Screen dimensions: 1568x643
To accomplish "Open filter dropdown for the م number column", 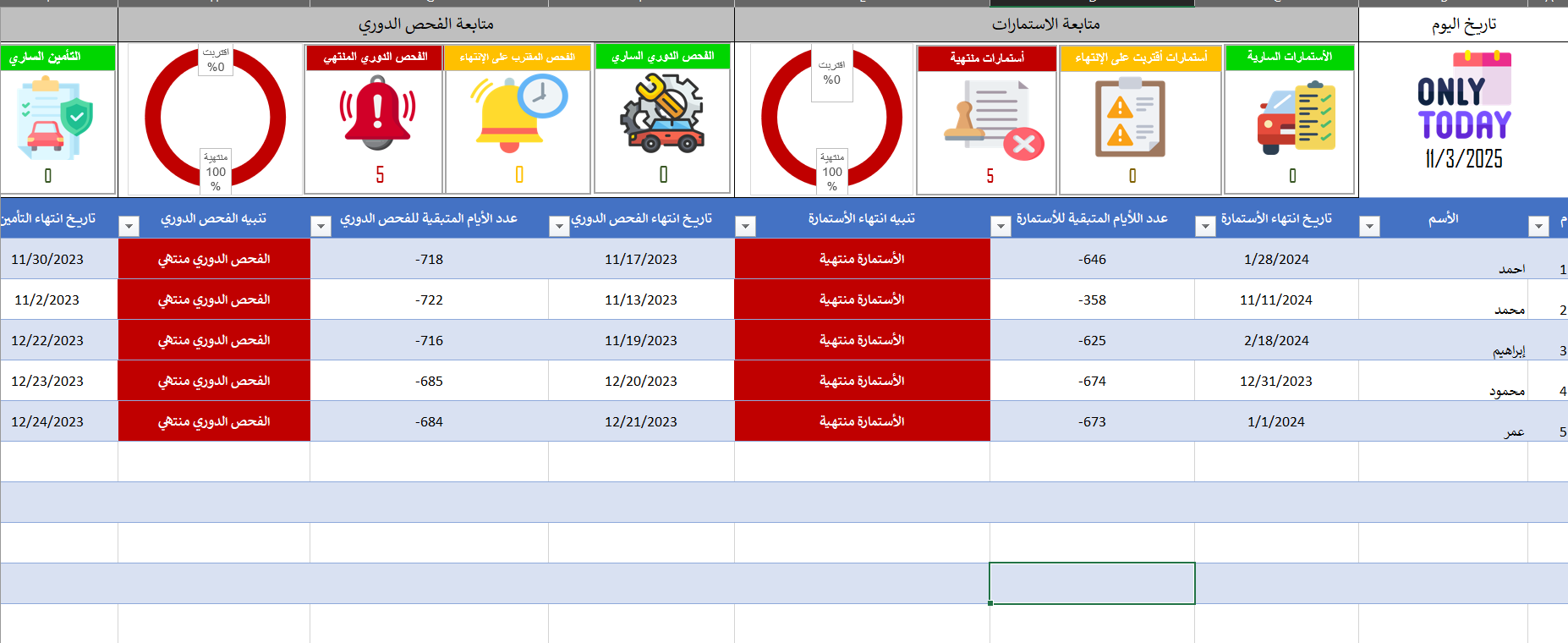I will tap(1538, 226).
